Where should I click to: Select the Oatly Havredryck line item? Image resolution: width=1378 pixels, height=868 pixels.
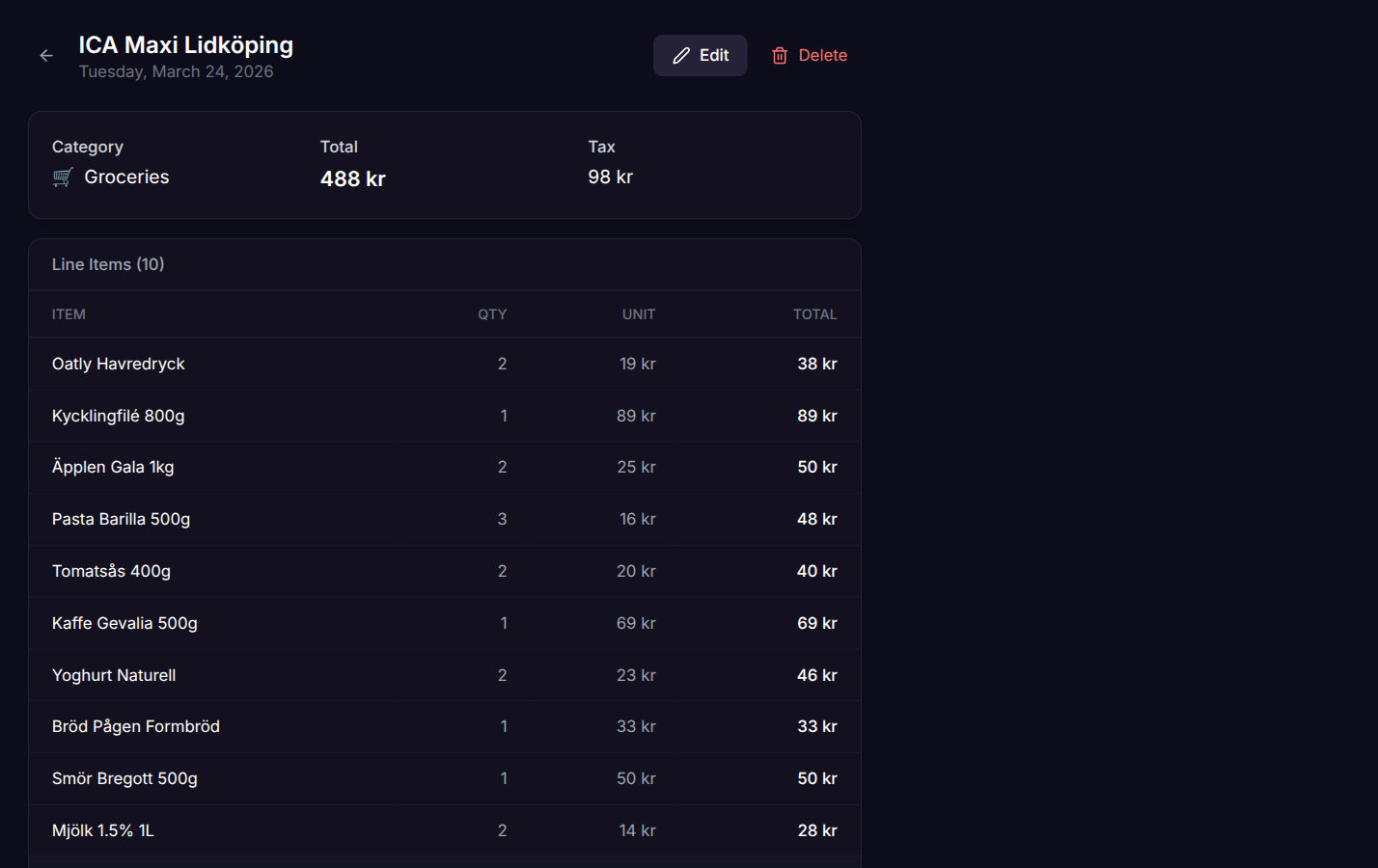pyautogui.click(x=119, y=364)
